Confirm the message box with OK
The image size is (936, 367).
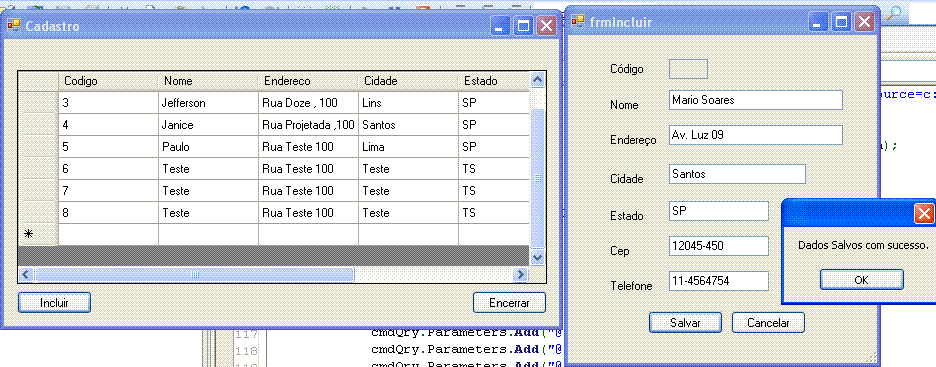point(861,279)
